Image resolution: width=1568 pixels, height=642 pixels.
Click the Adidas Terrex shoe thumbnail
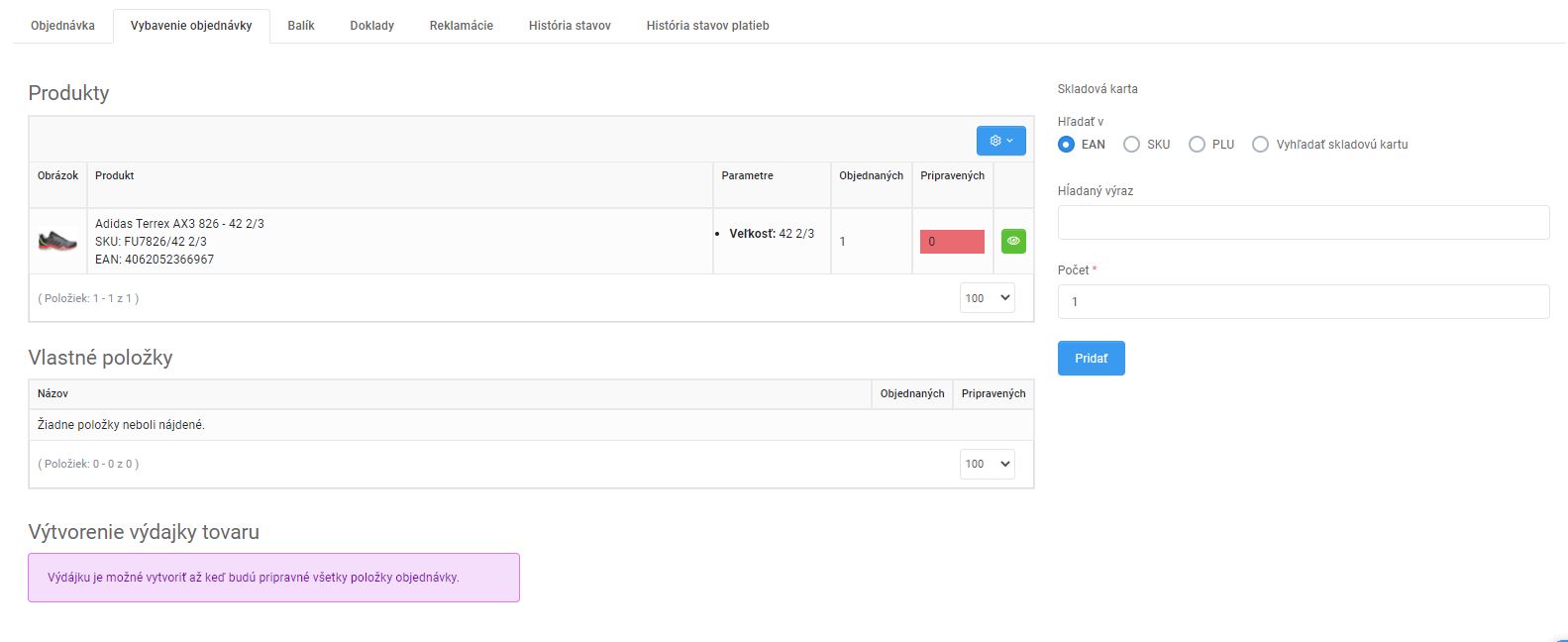click(x=57, y=241)
